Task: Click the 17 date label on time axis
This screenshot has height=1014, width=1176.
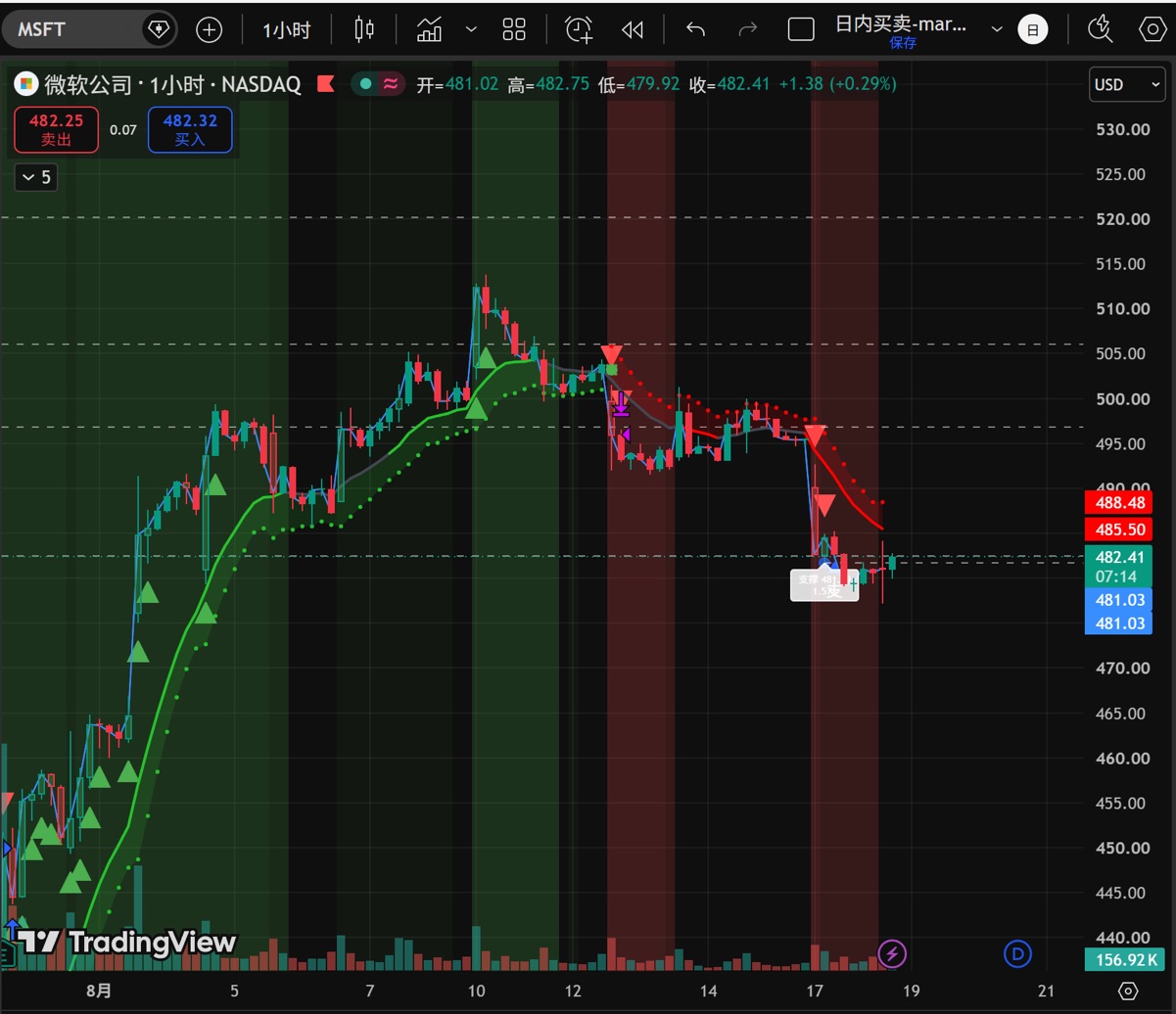Action: click(x=815, y=991)
